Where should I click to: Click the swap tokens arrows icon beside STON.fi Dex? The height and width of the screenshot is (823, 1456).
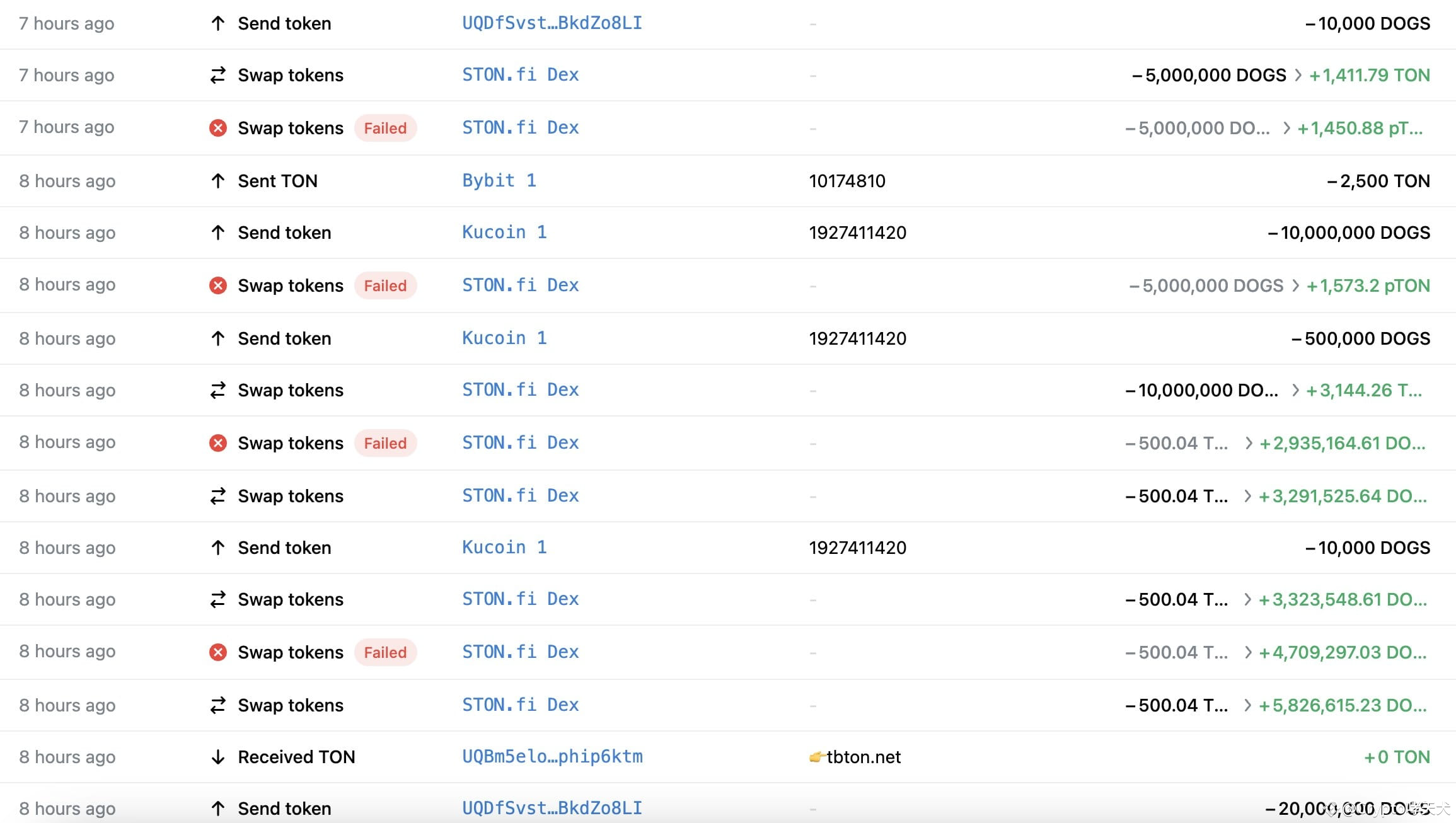tap(217, 75)
